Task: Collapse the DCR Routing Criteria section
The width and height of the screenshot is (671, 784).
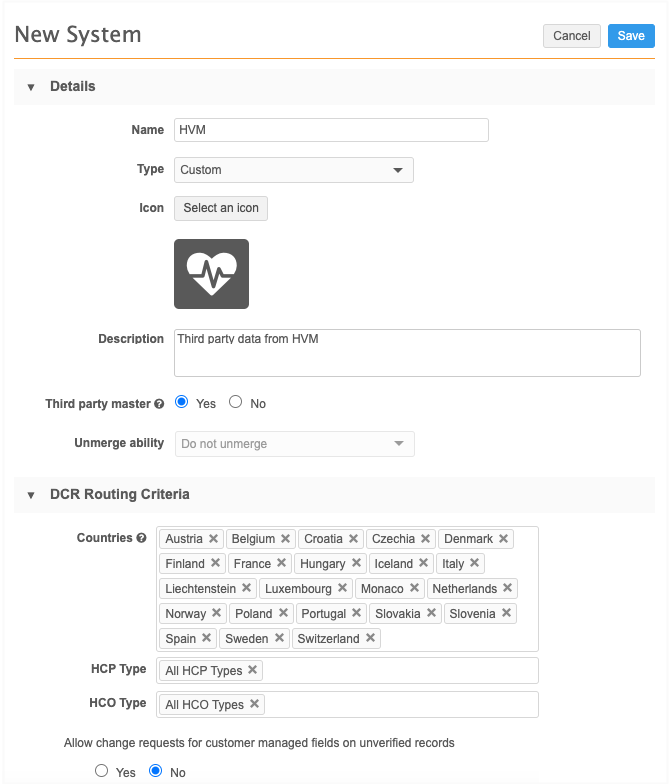Action: (31, 495)
